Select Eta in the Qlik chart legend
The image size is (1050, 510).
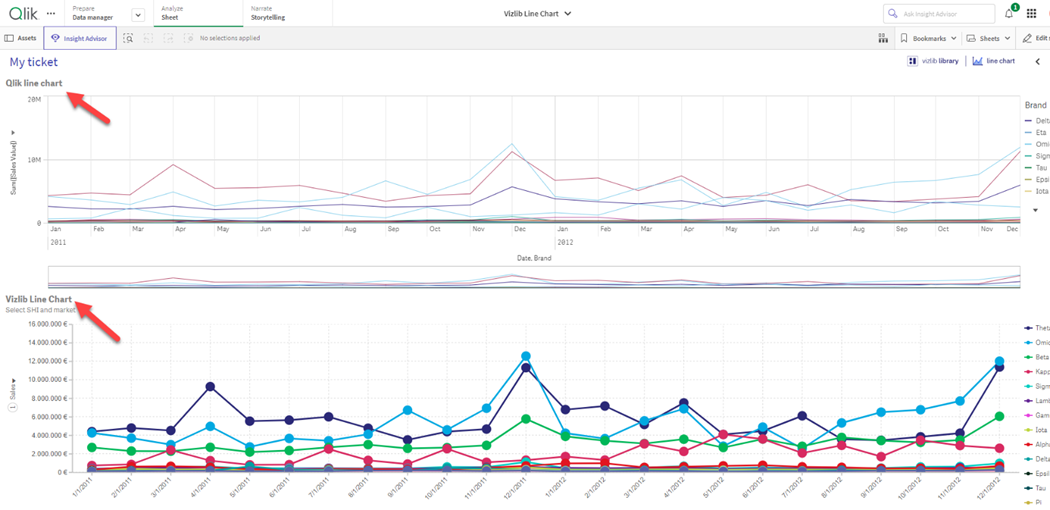coord(1035,133)
